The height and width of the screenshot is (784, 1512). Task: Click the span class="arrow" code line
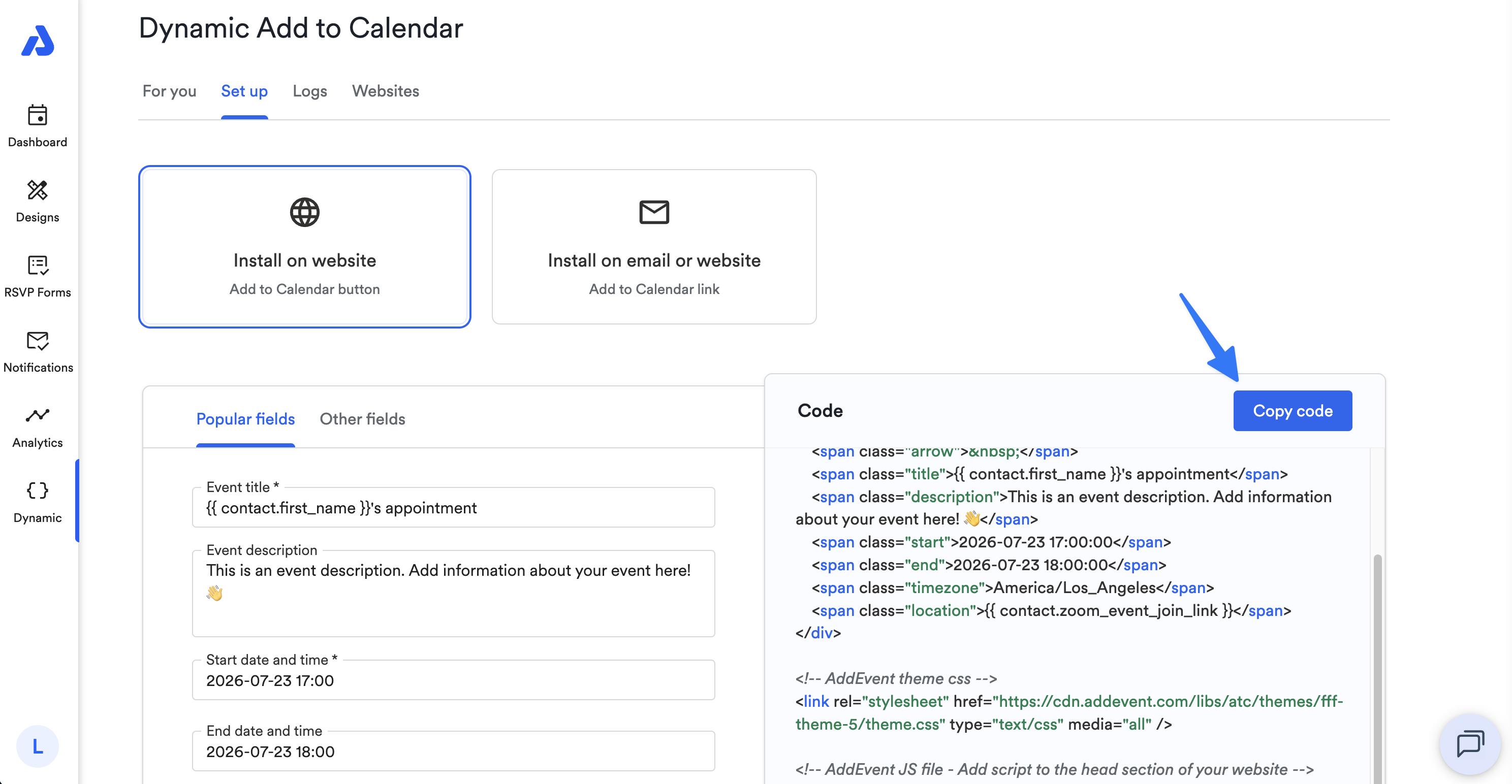[945, 452]
